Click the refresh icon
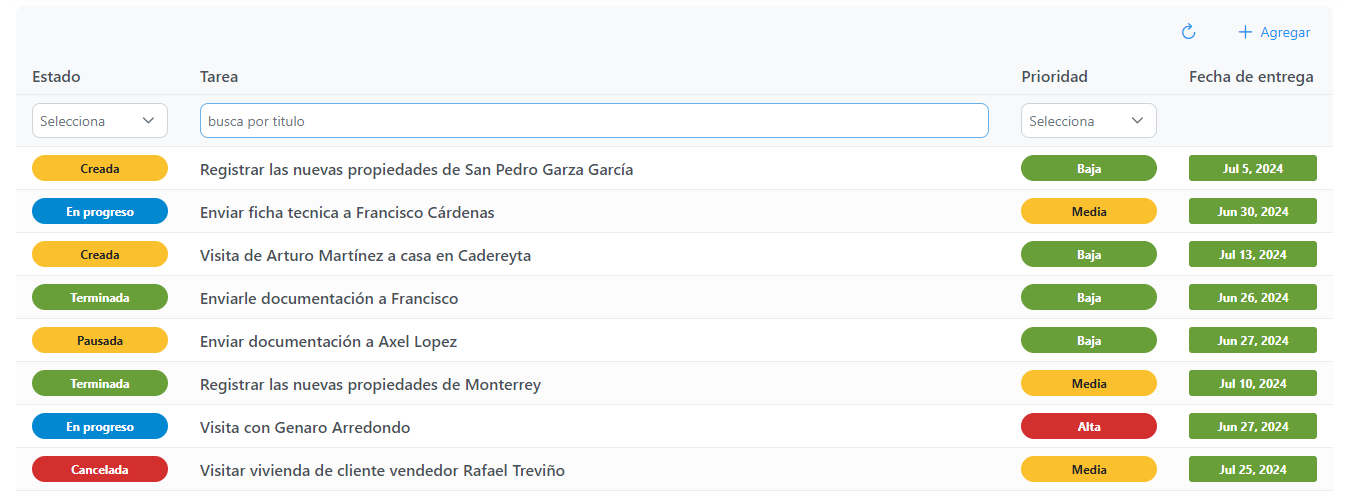The width and height of the screenshot is (1346, 501). (x=1188, y=32)
